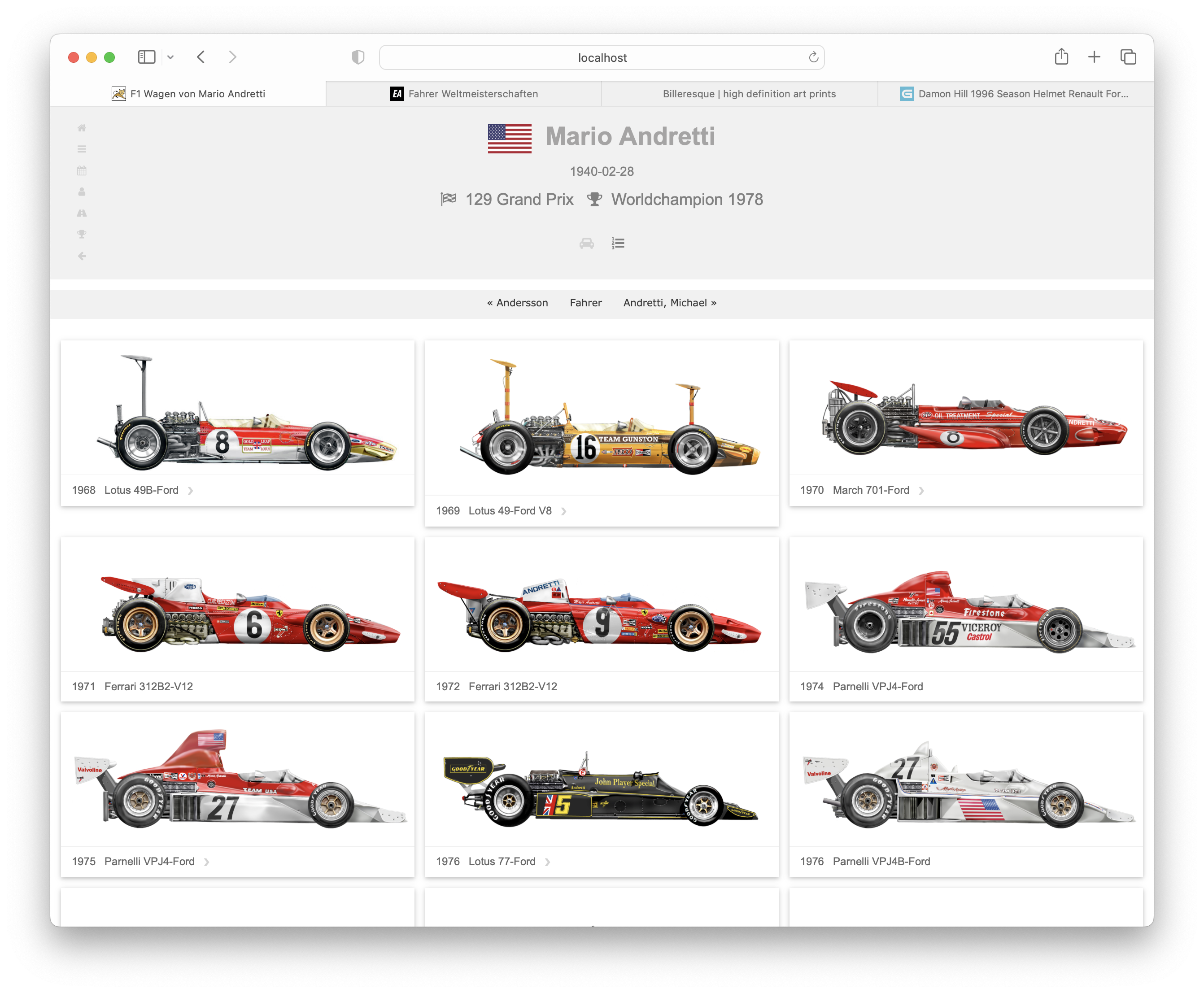This screenshot has height=993, width=1204.
Task: Expand the chevron next to March 701-Ford
Action: [921, 491]
